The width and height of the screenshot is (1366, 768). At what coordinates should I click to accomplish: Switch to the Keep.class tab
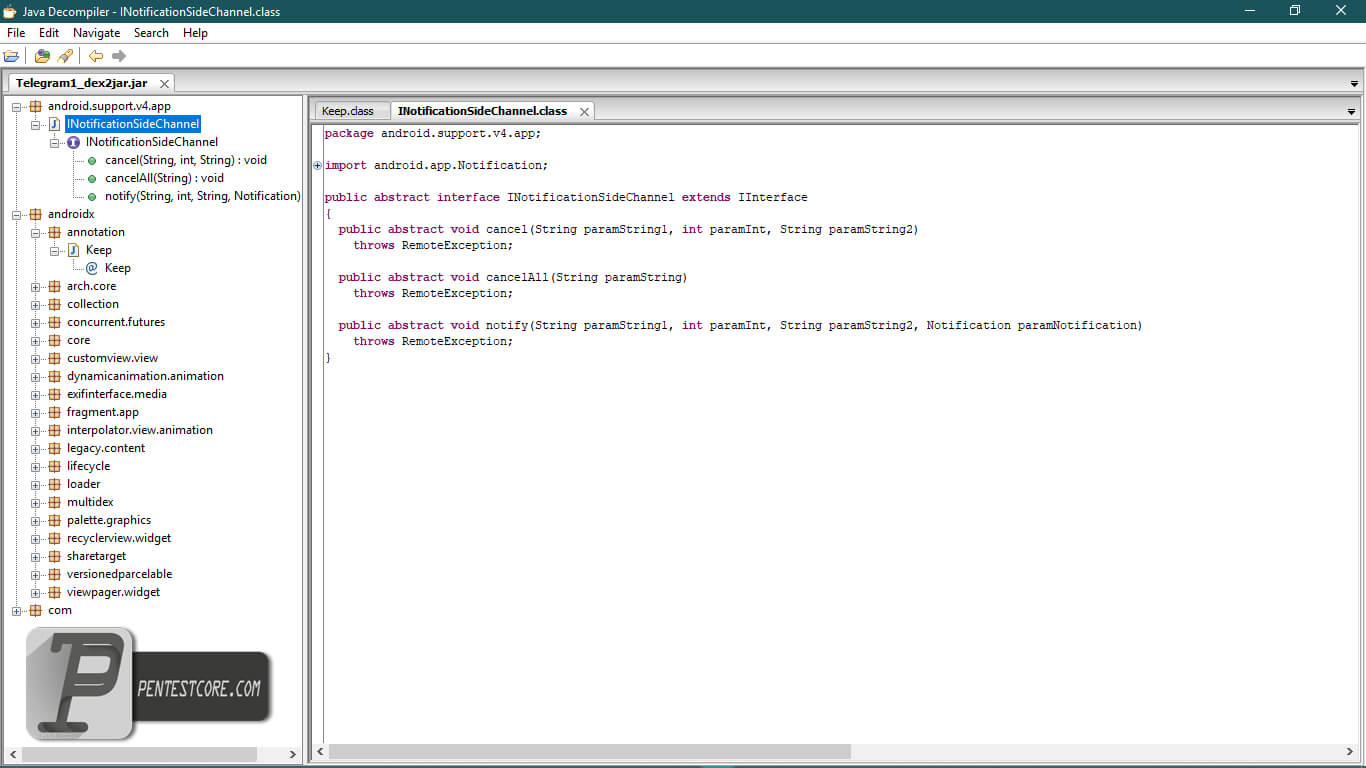coord(348,111)
